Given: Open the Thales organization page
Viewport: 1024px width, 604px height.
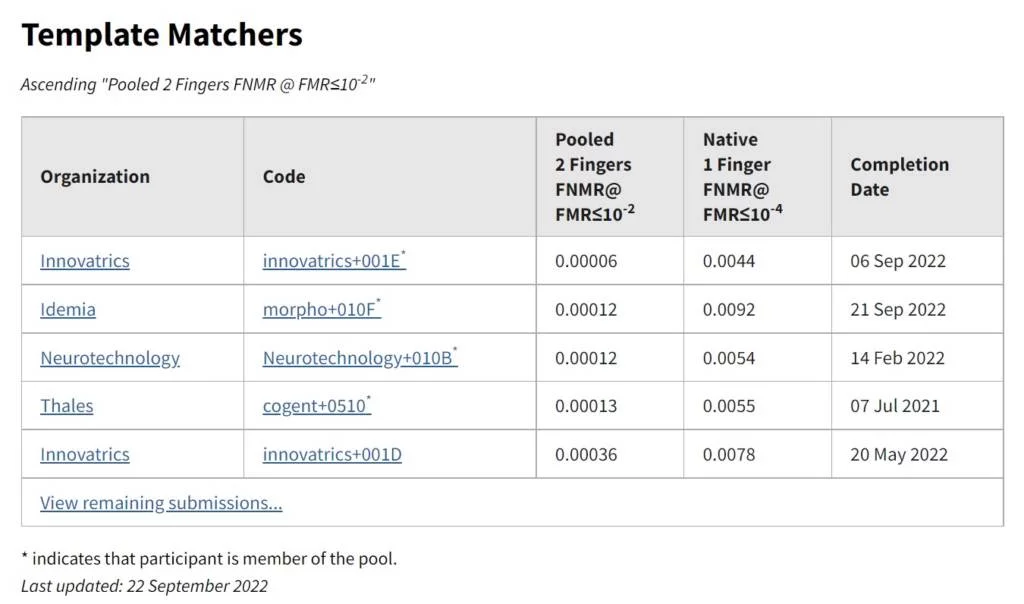Looking at the screenshot, I should (x=66, y=405).
